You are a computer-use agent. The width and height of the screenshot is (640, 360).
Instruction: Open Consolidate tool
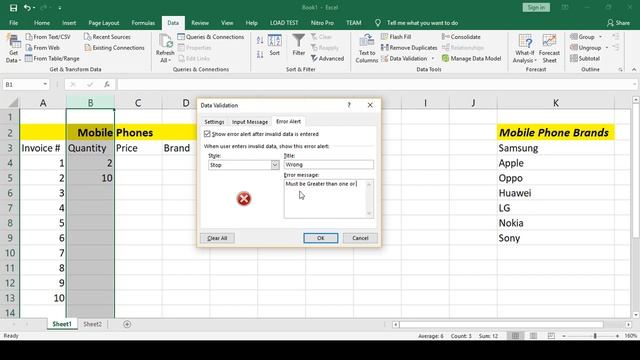[461, 37]
